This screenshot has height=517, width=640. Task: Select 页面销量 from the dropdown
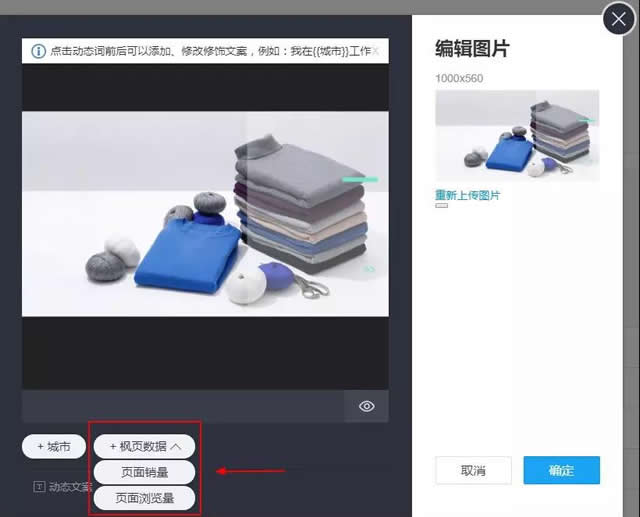(144, 472)
